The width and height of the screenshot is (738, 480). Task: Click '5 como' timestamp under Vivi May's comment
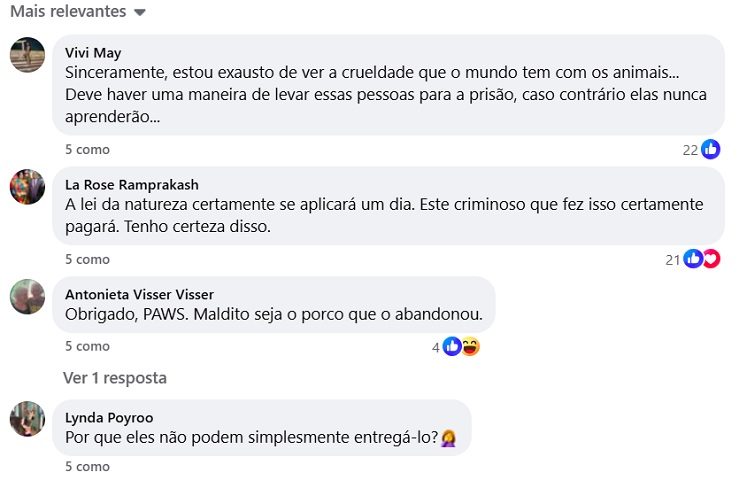tap(87, 149)
